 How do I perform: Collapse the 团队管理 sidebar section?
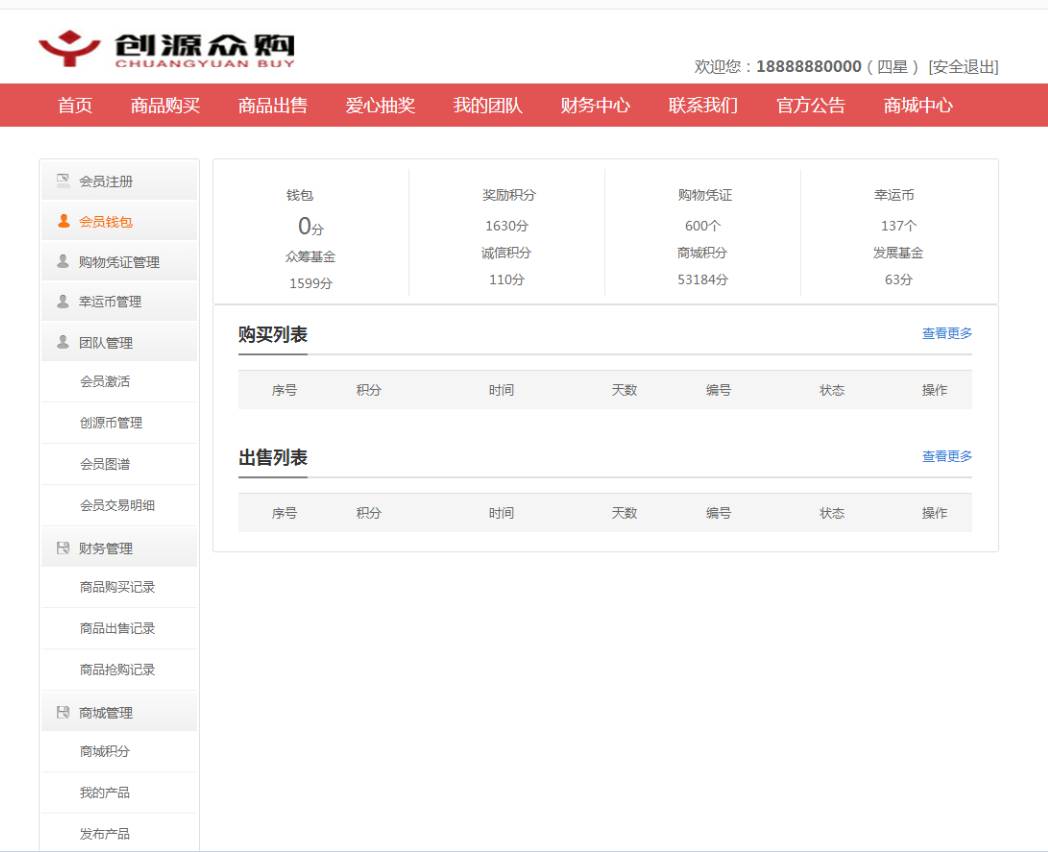(x=119, y=342)
